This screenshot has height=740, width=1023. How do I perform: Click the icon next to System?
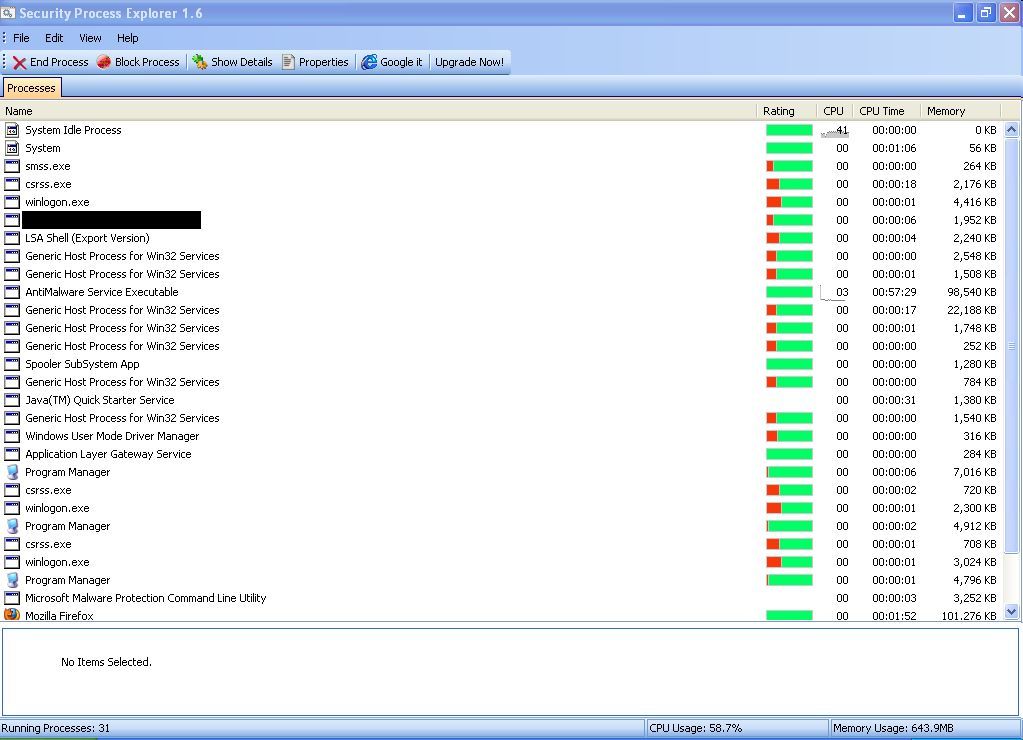(x=12, y=148)
